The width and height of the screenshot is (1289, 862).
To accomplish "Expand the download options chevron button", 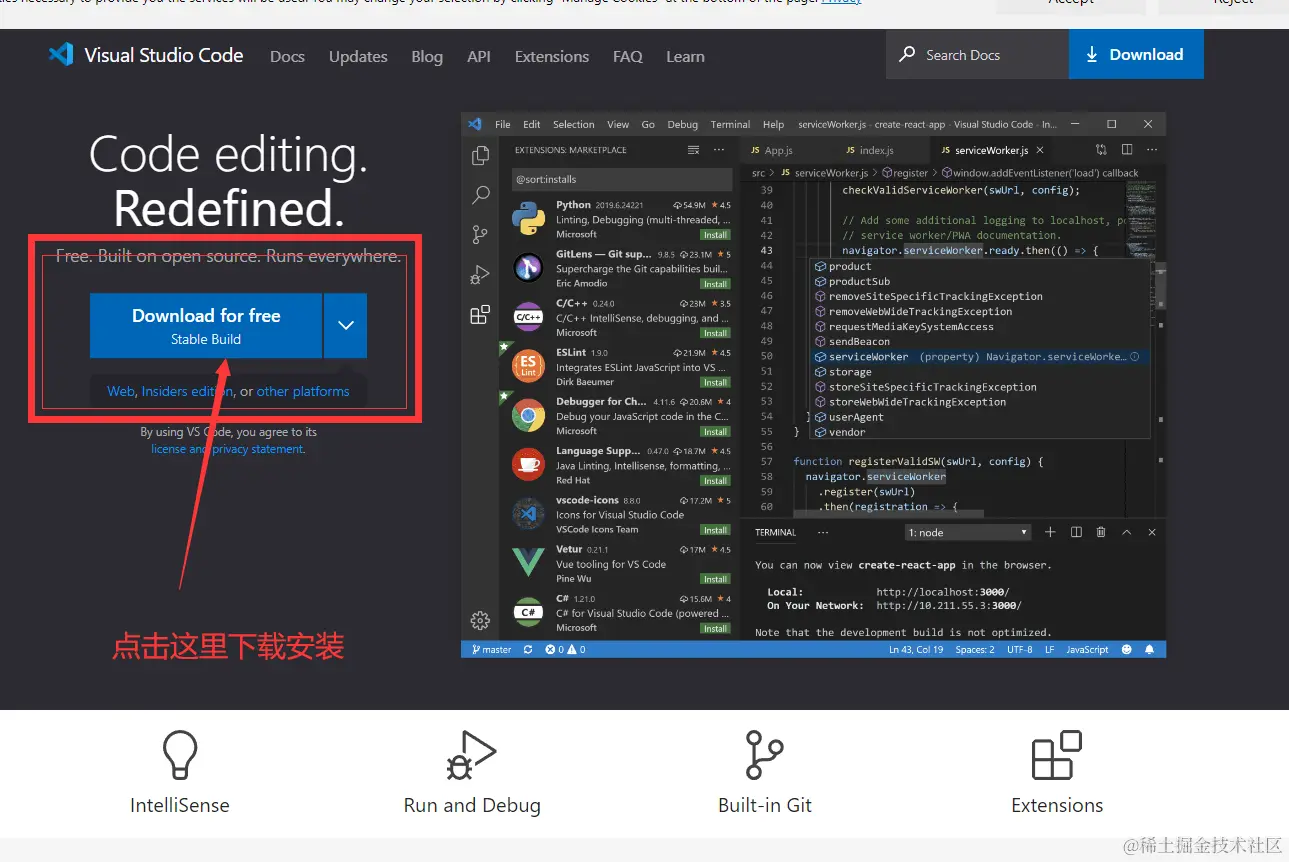I will (346, 325).
